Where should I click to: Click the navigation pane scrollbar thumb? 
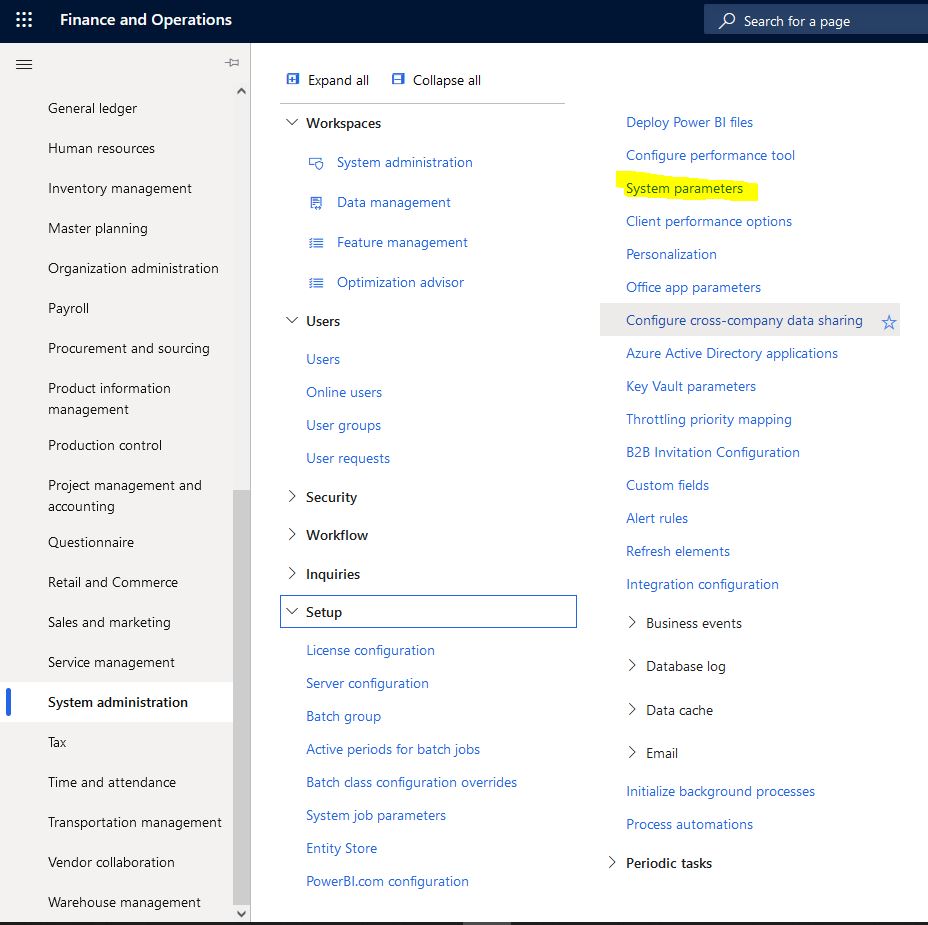[x=241, y=697]
